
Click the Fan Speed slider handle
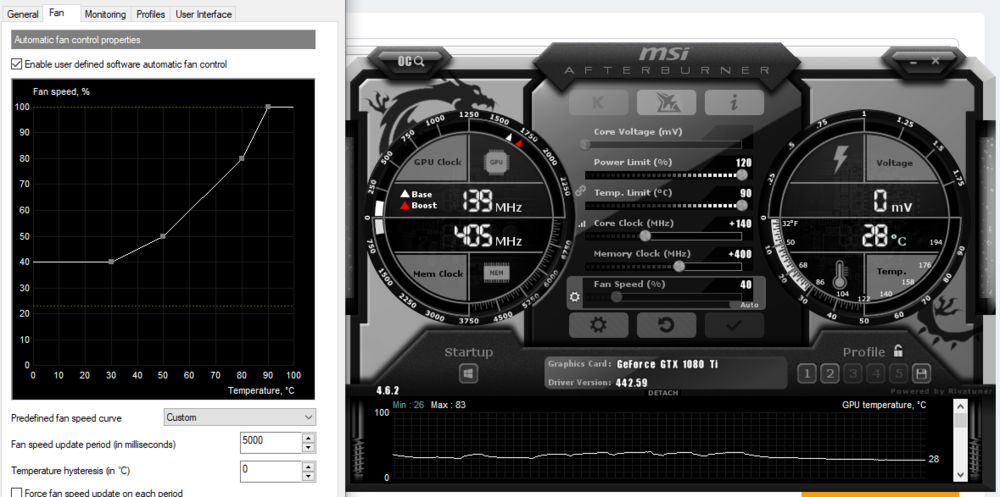(617, 297)
